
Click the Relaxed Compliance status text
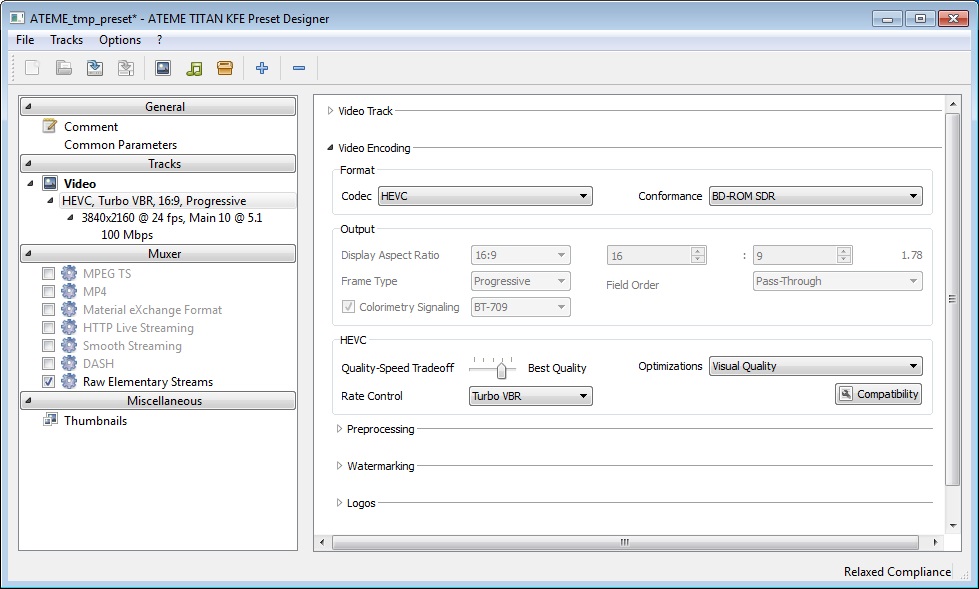pyautogui.click(x=897, y=572)
